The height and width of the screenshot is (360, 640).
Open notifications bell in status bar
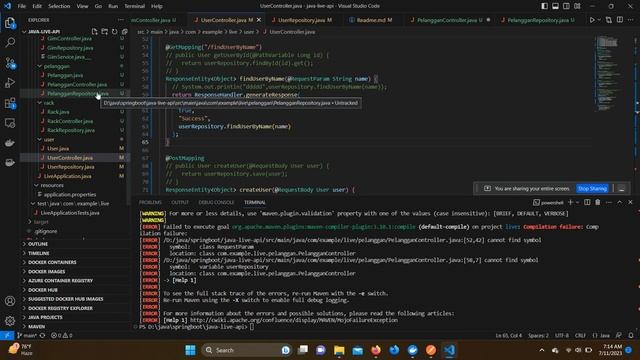tap(631, 335)
